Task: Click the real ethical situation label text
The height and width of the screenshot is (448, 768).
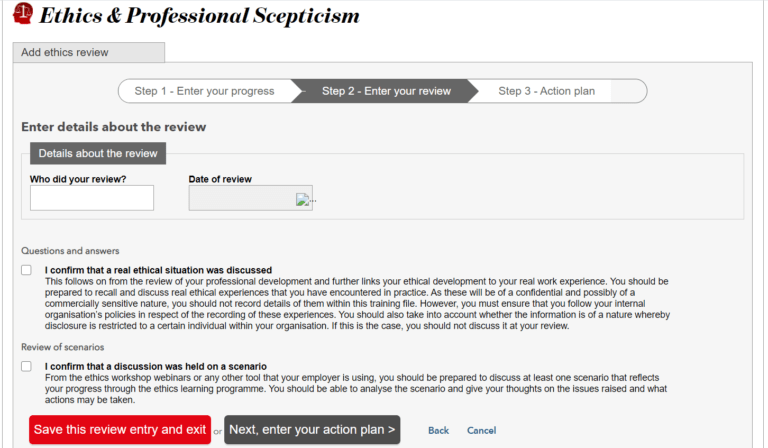Action: [x=158, y=270]
